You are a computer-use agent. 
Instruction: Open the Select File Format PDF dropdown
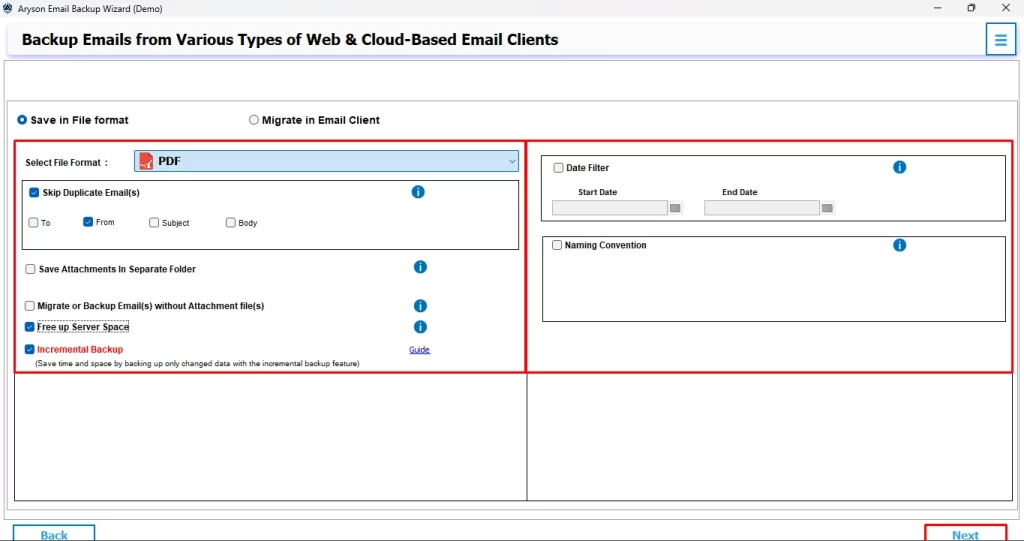327,161
